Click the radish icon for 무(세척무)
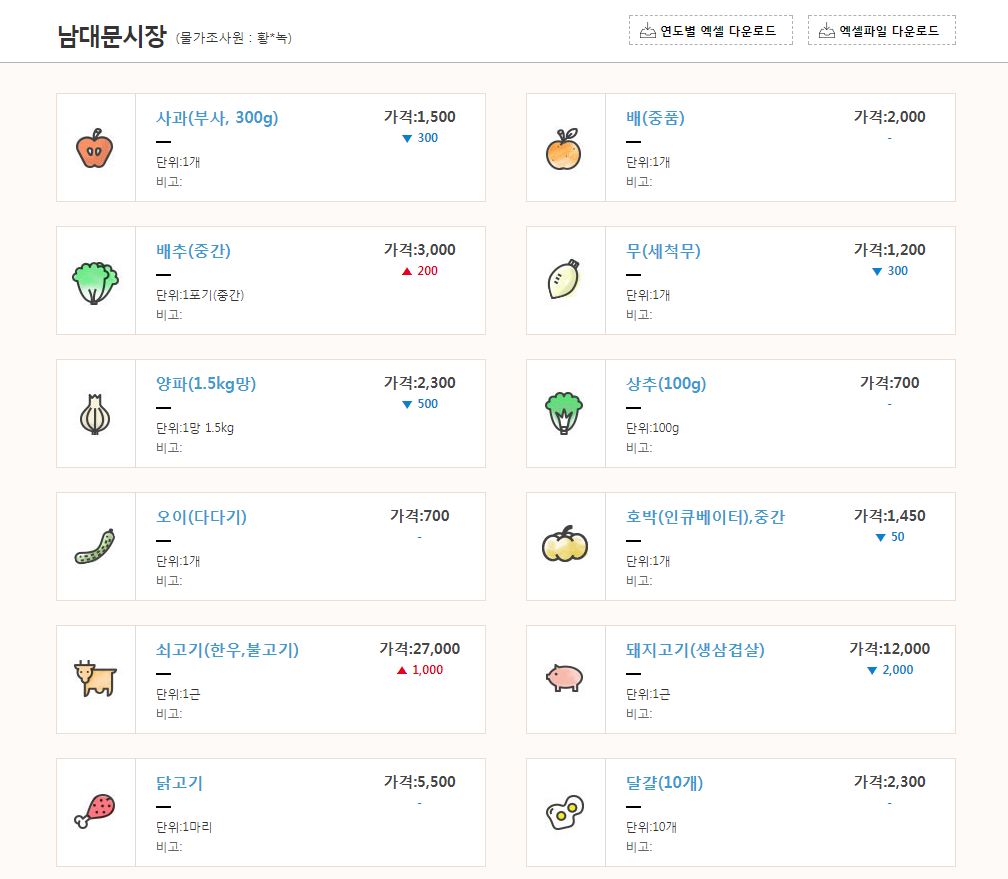 [565, 280]
